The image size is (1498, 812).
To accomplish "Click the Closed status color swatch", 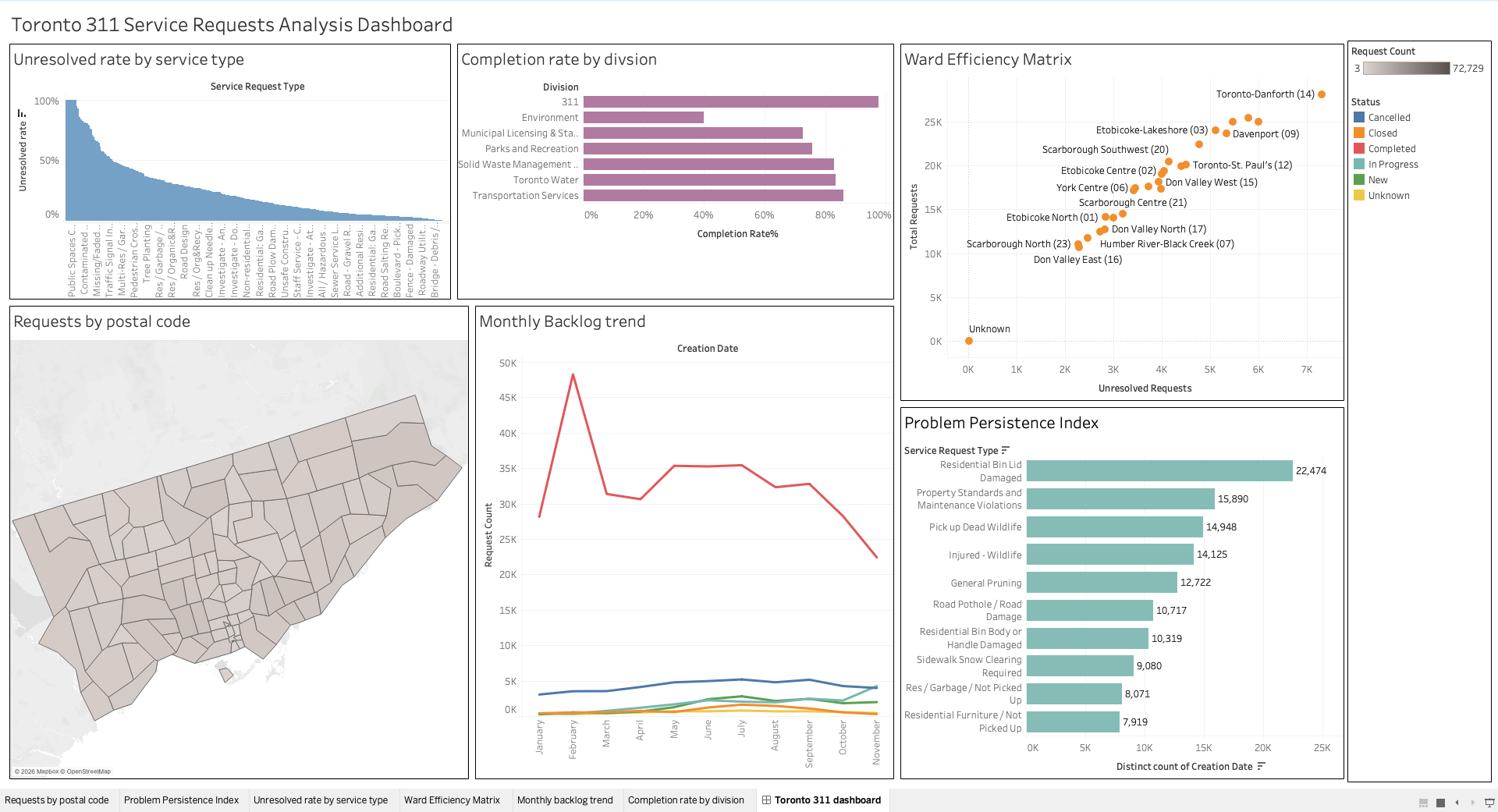I will [1359, 133].
